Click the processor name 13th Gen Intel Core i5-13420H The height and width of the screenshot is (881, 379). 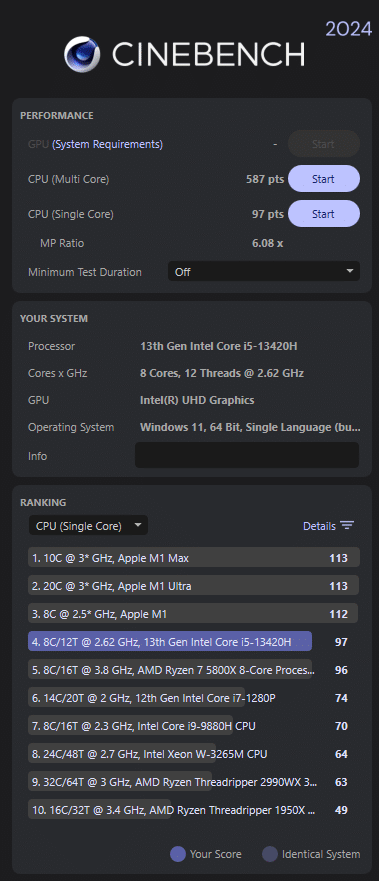point(218,346)
